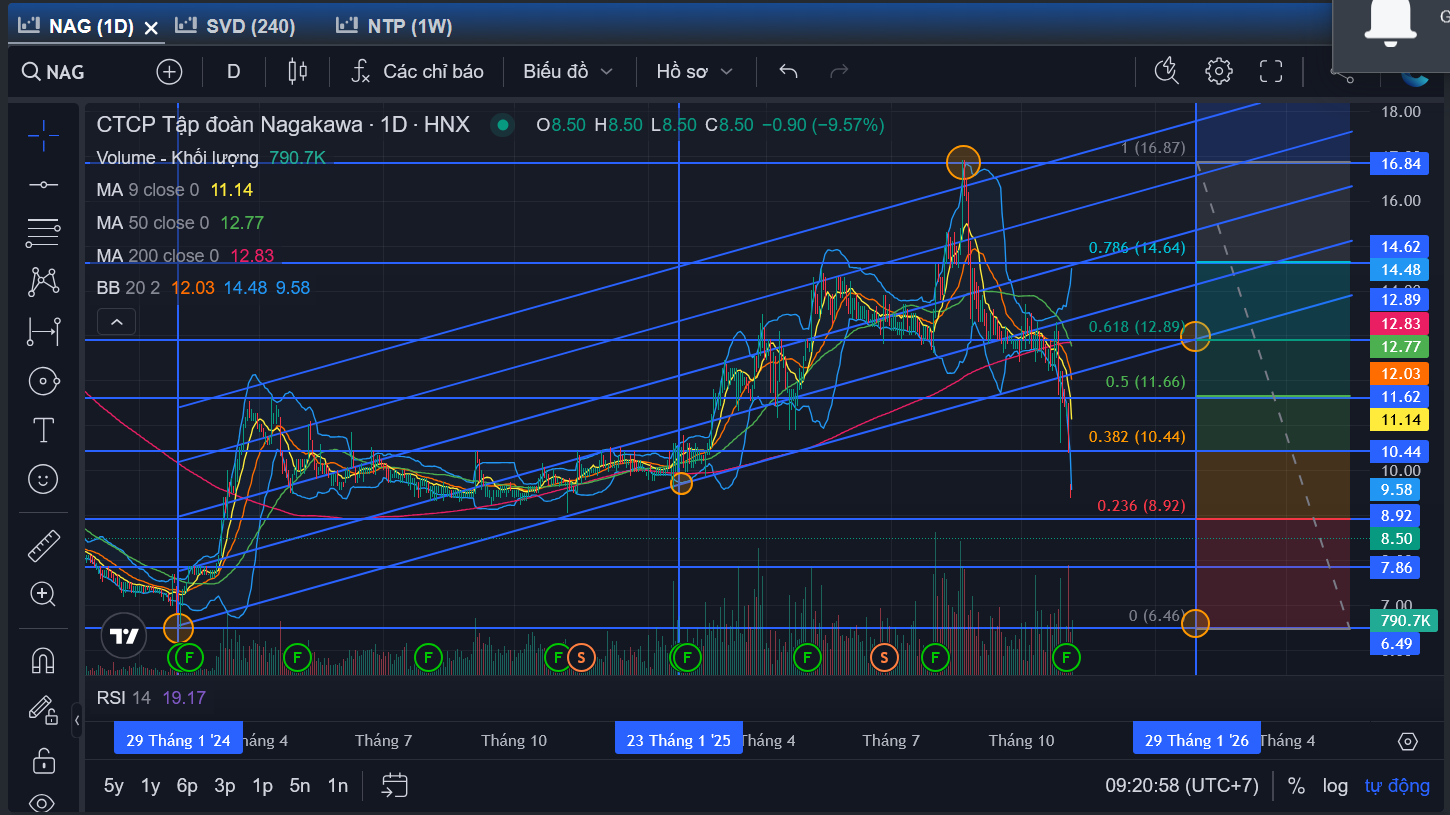This screenshot has width=1450, height=815.
Task: Redo the last chart action
Action: click(x=839, y=71)
